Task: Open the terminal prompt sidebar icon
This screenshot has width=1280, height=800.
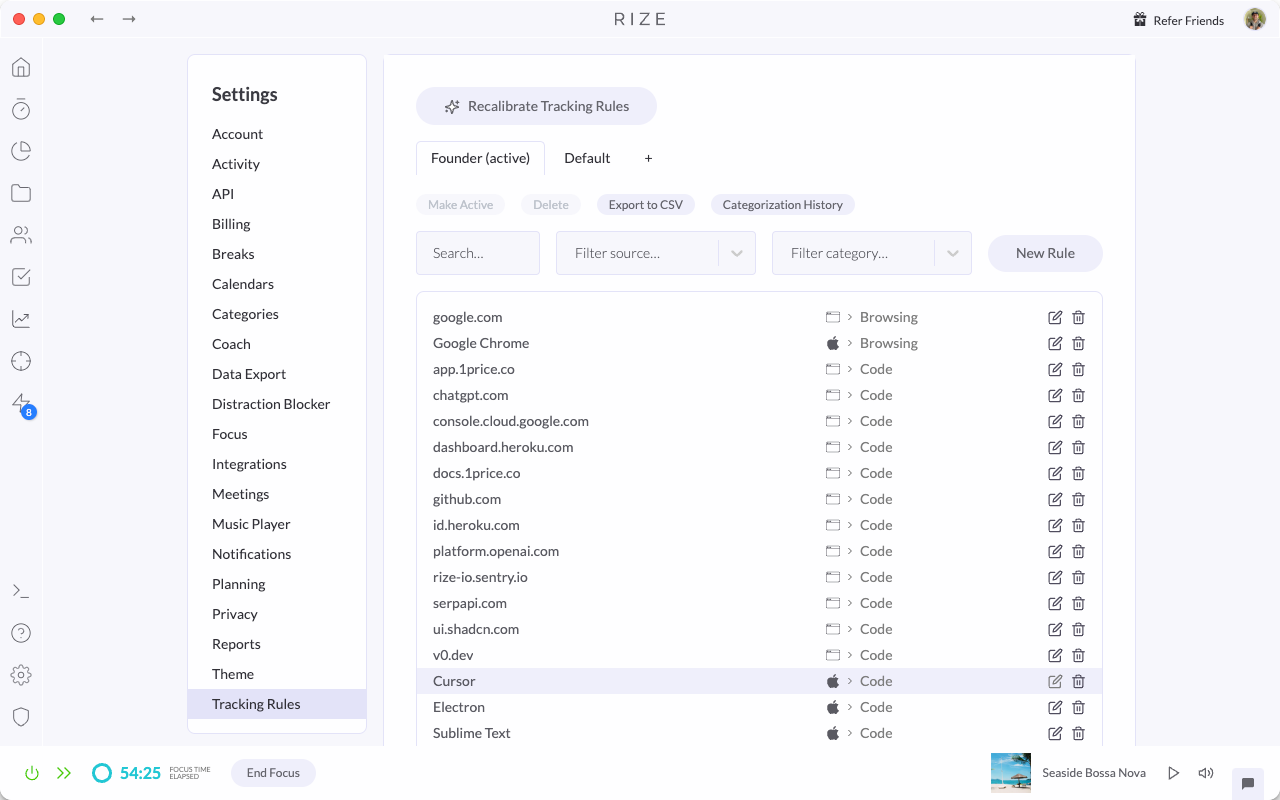Action: [21, 591]
